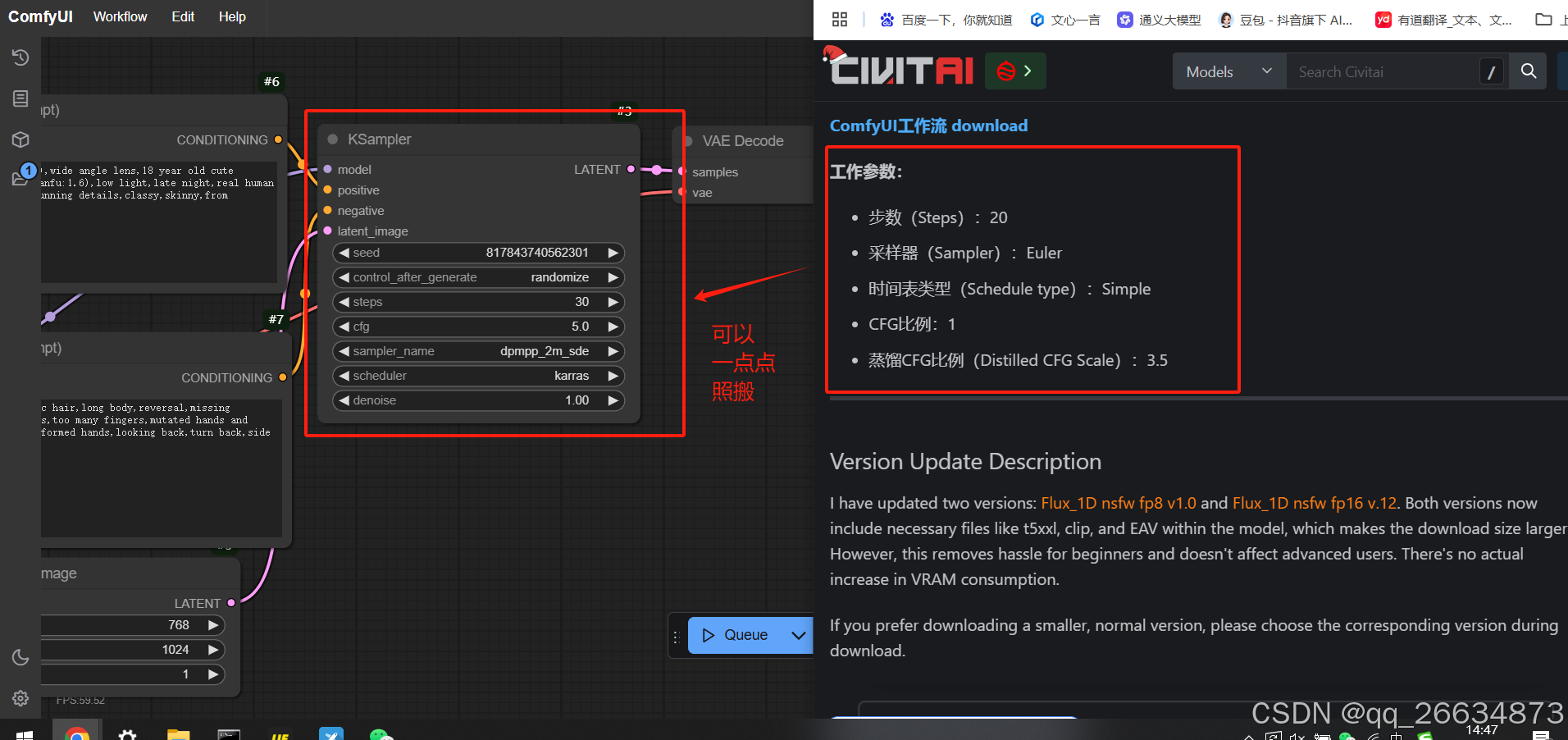Open the Flux_1D nsfw fp8 v1.0 link
Screen dimensions: 1568x740
click(x=1119, y=503)
